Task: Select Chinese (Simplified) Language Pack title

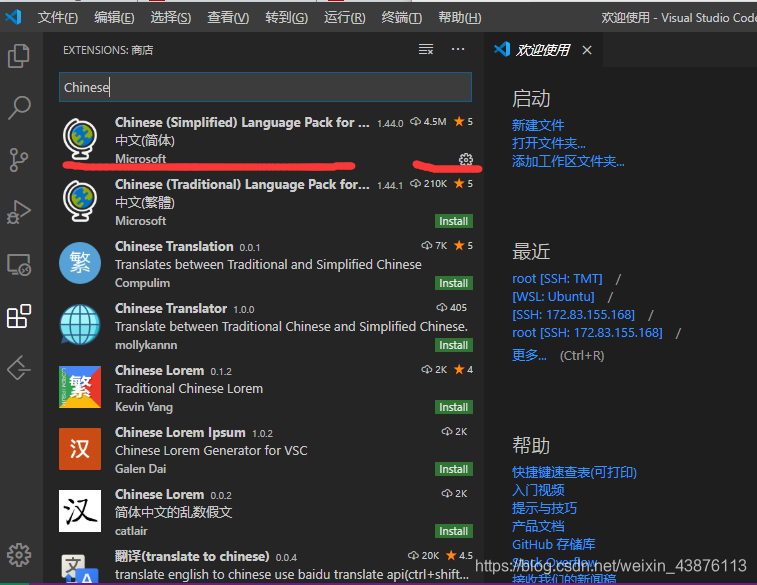Action: point(242,123)
